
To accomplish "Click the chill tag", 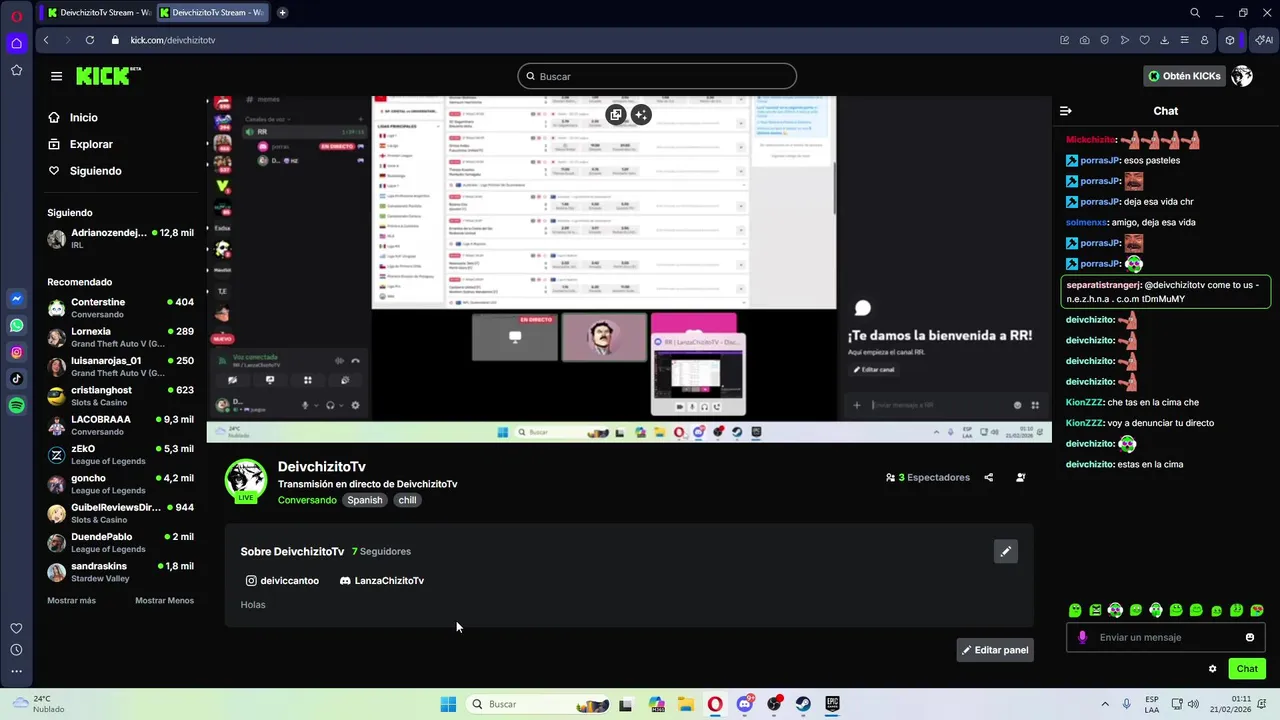I will tap(407, 500).
